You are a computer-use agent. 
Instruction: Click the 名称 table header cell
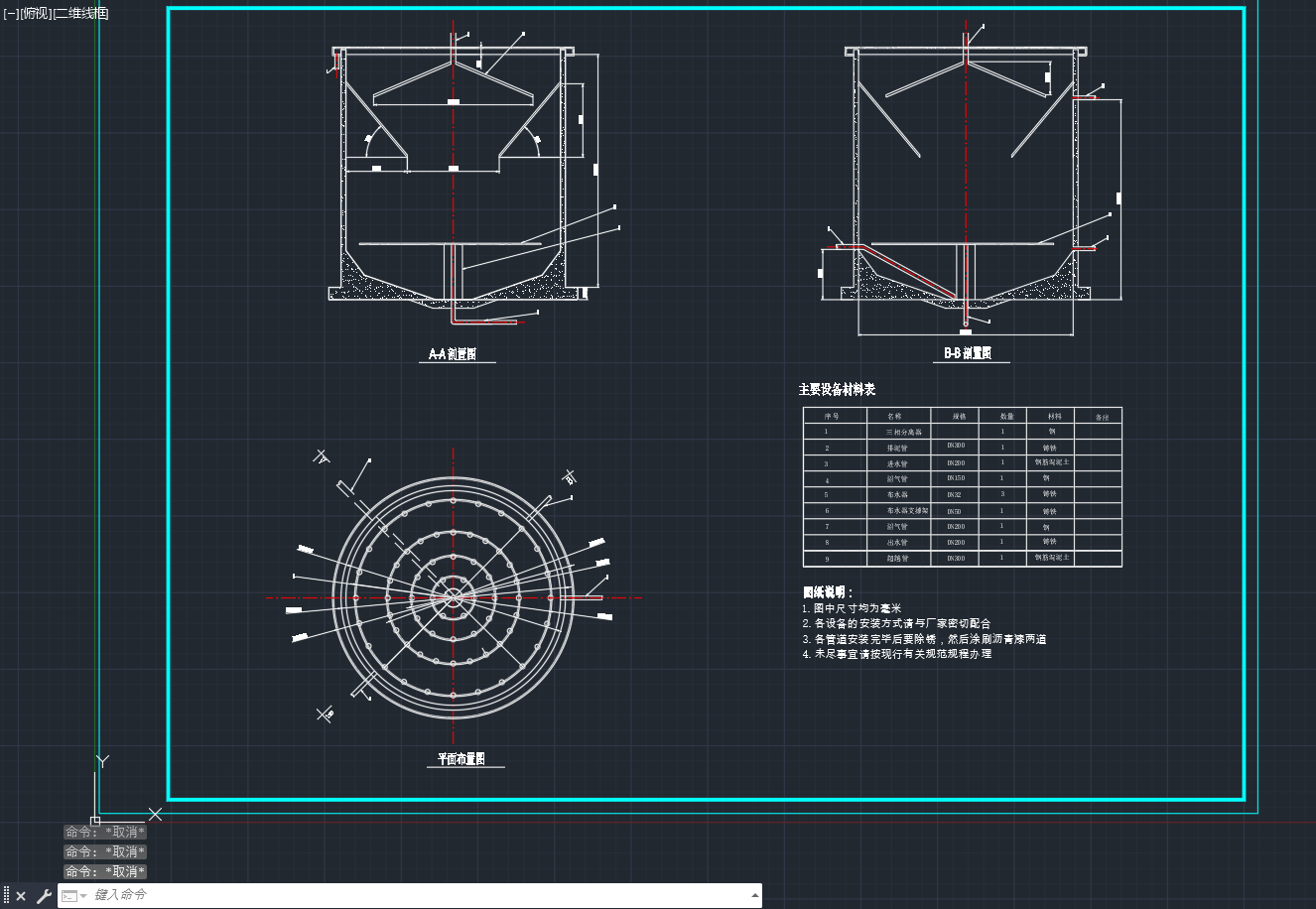[x=895, y=417]
